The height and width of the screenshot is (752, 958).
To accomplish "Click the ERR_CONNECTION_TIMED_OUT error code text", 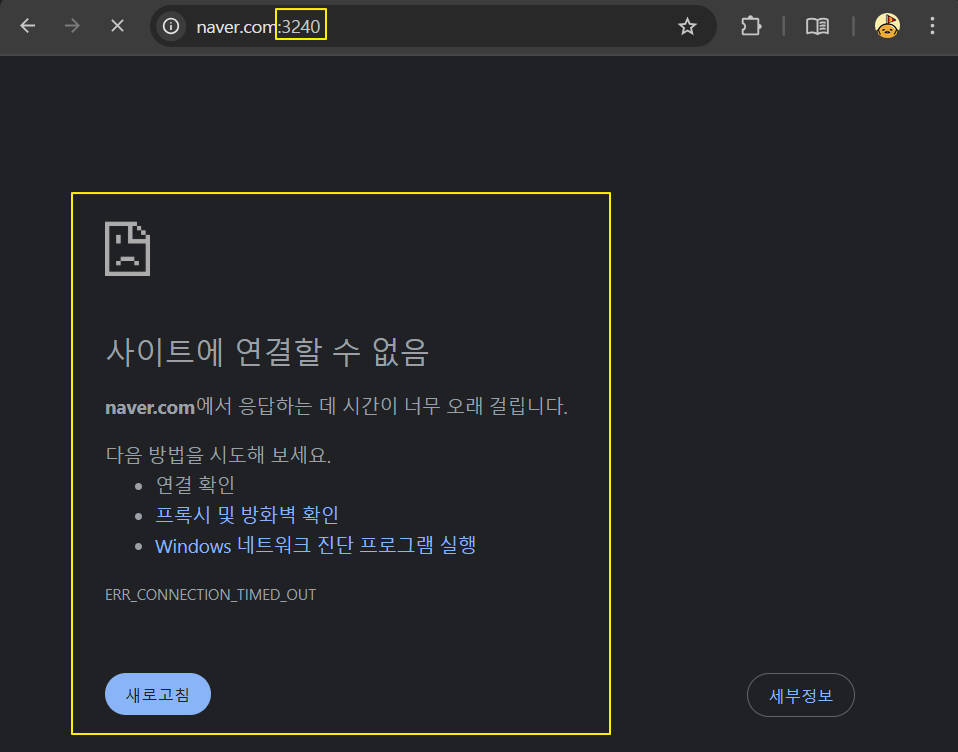I will click(211, 594).
